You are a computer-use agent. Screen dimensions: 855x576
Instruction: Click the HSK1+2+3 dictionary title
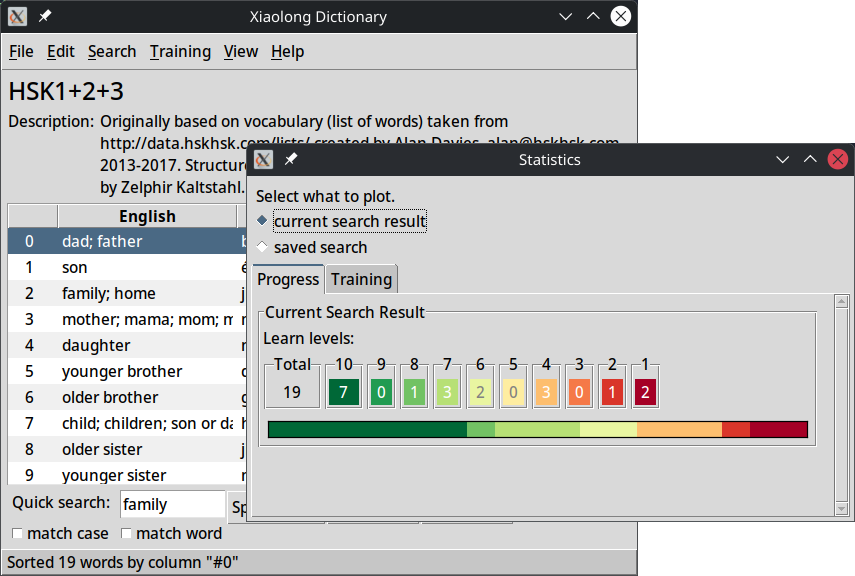point(66,91)
